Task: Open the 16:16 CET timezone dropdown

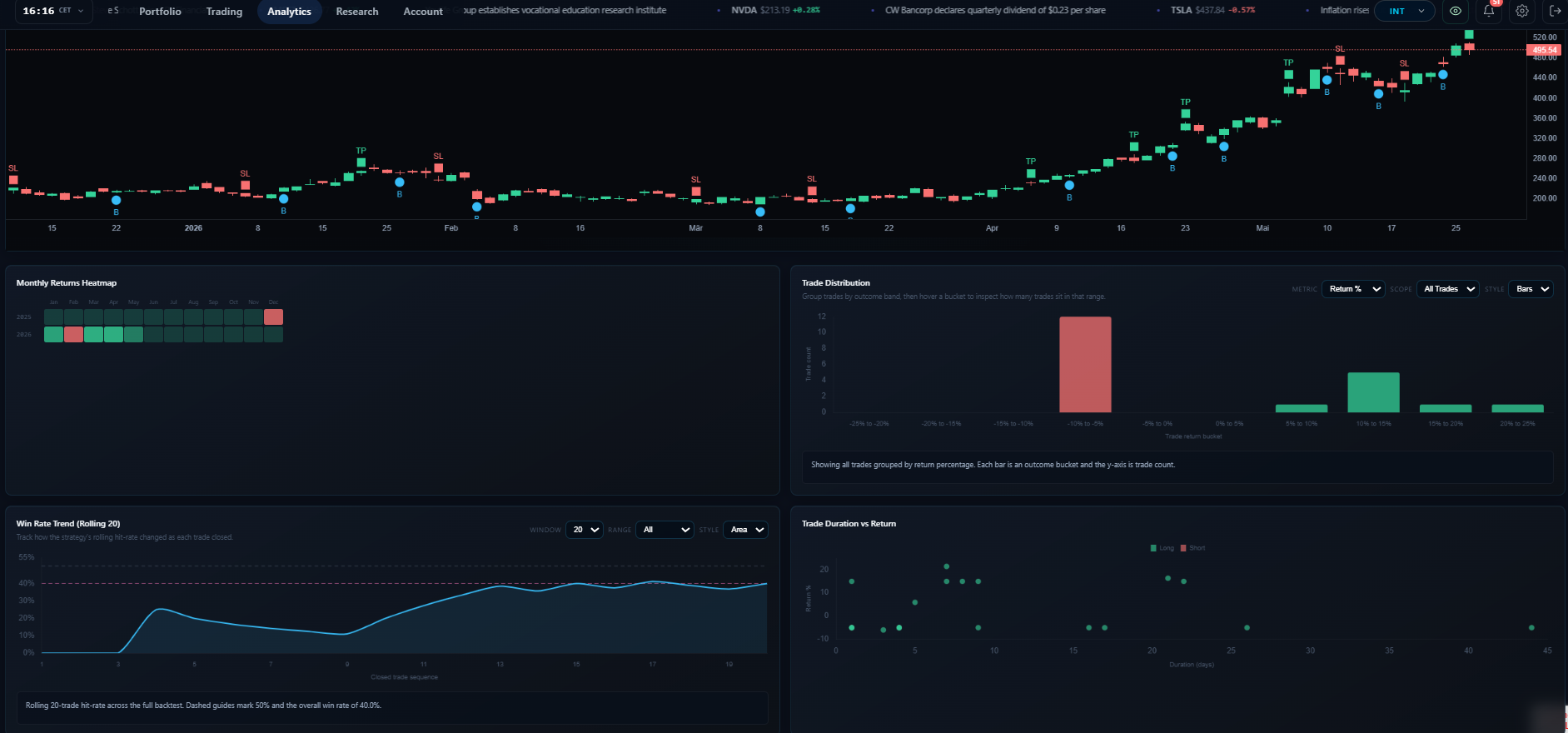Action: tap(53, 11)
